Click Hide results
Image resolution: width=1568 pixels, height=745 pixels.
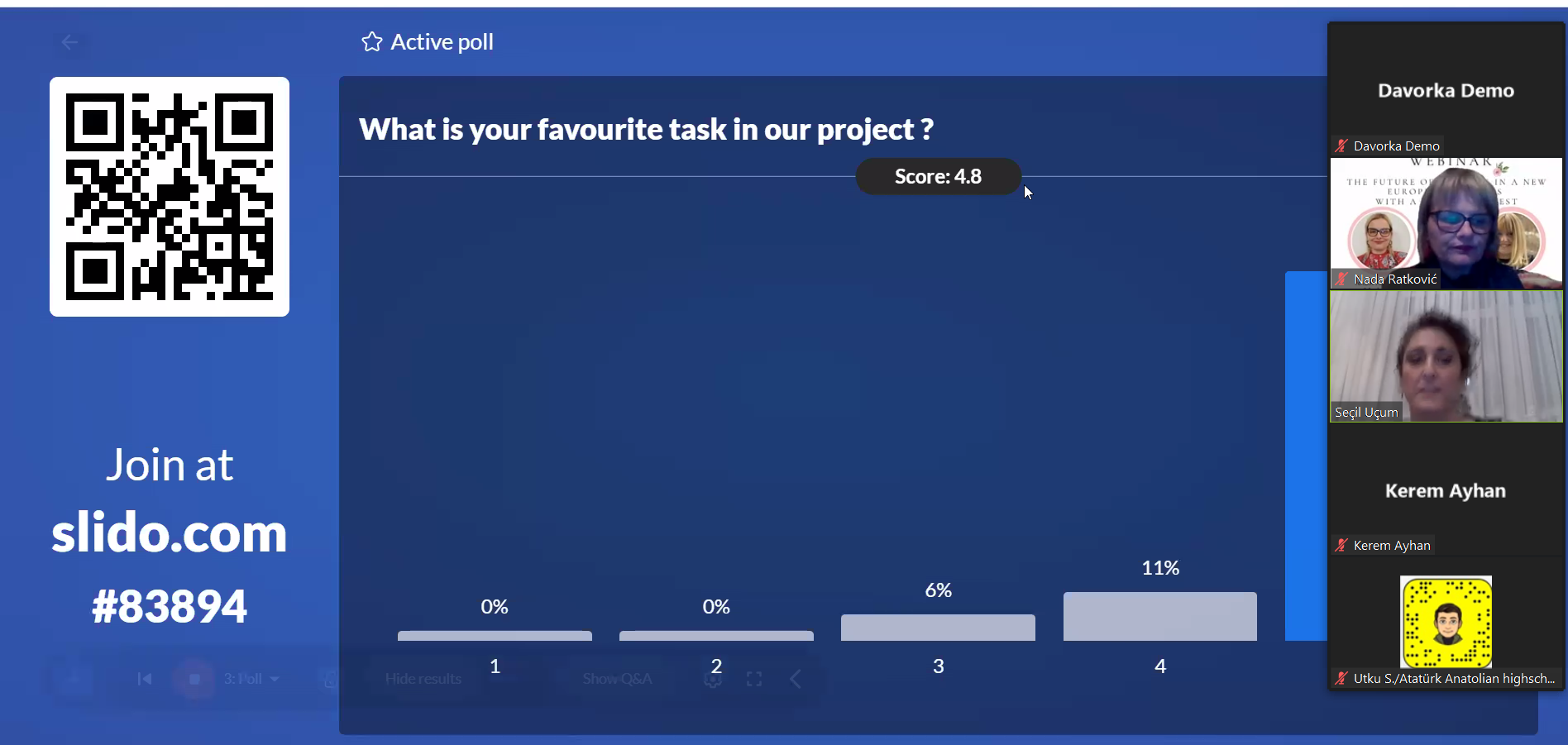[423, 679]
